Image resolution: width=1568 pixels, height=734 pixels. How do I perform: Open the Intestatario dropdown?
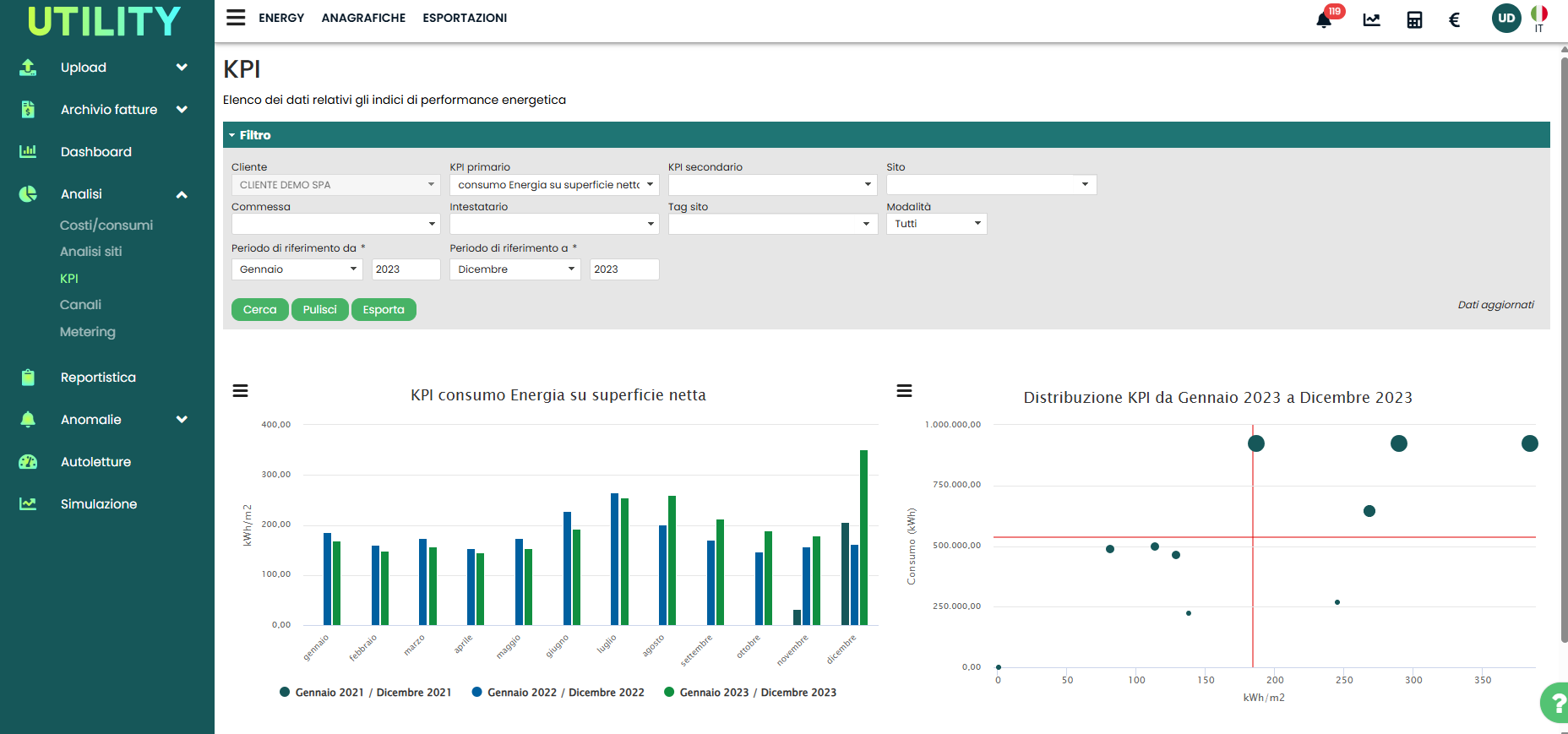[554, 224]
